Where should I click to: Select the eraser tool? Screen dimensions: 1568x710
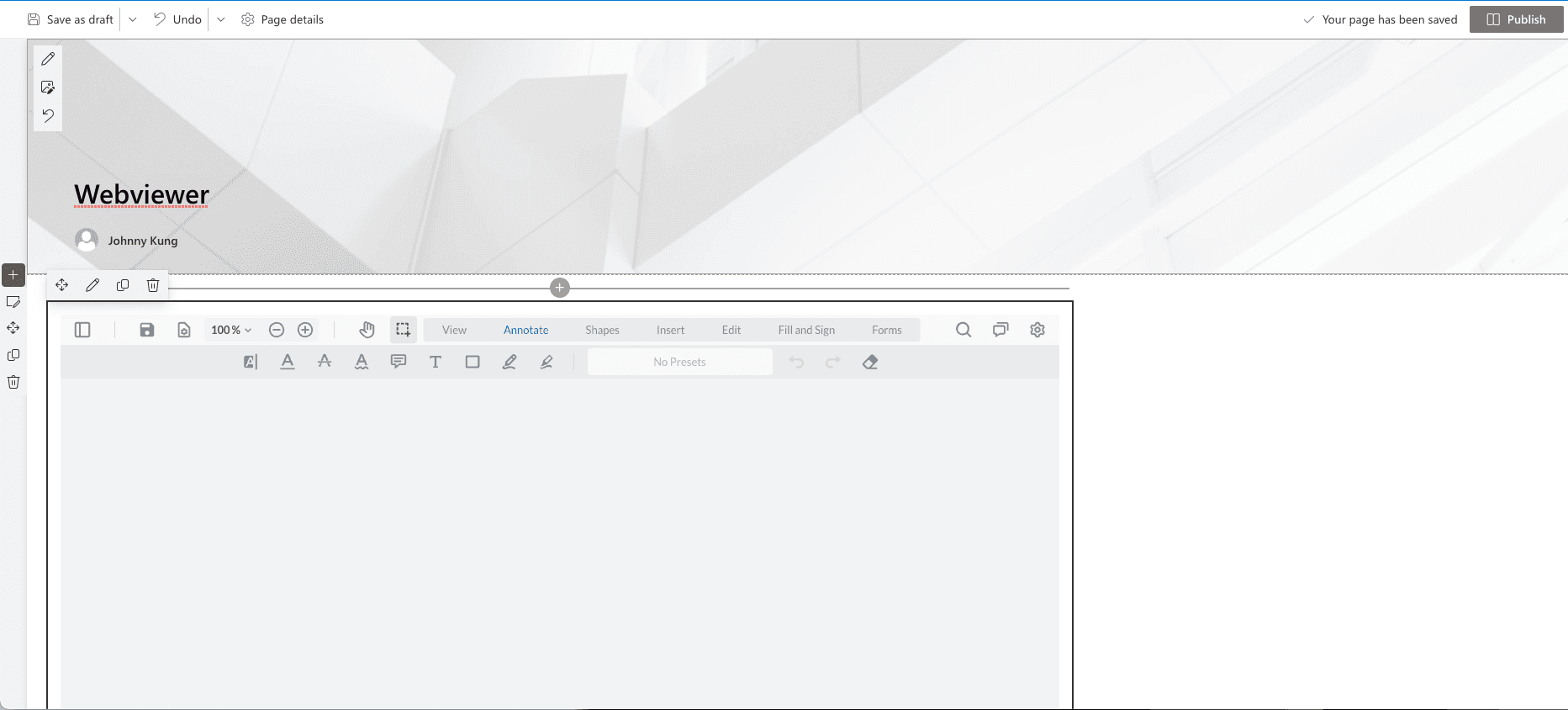[870, 362]
